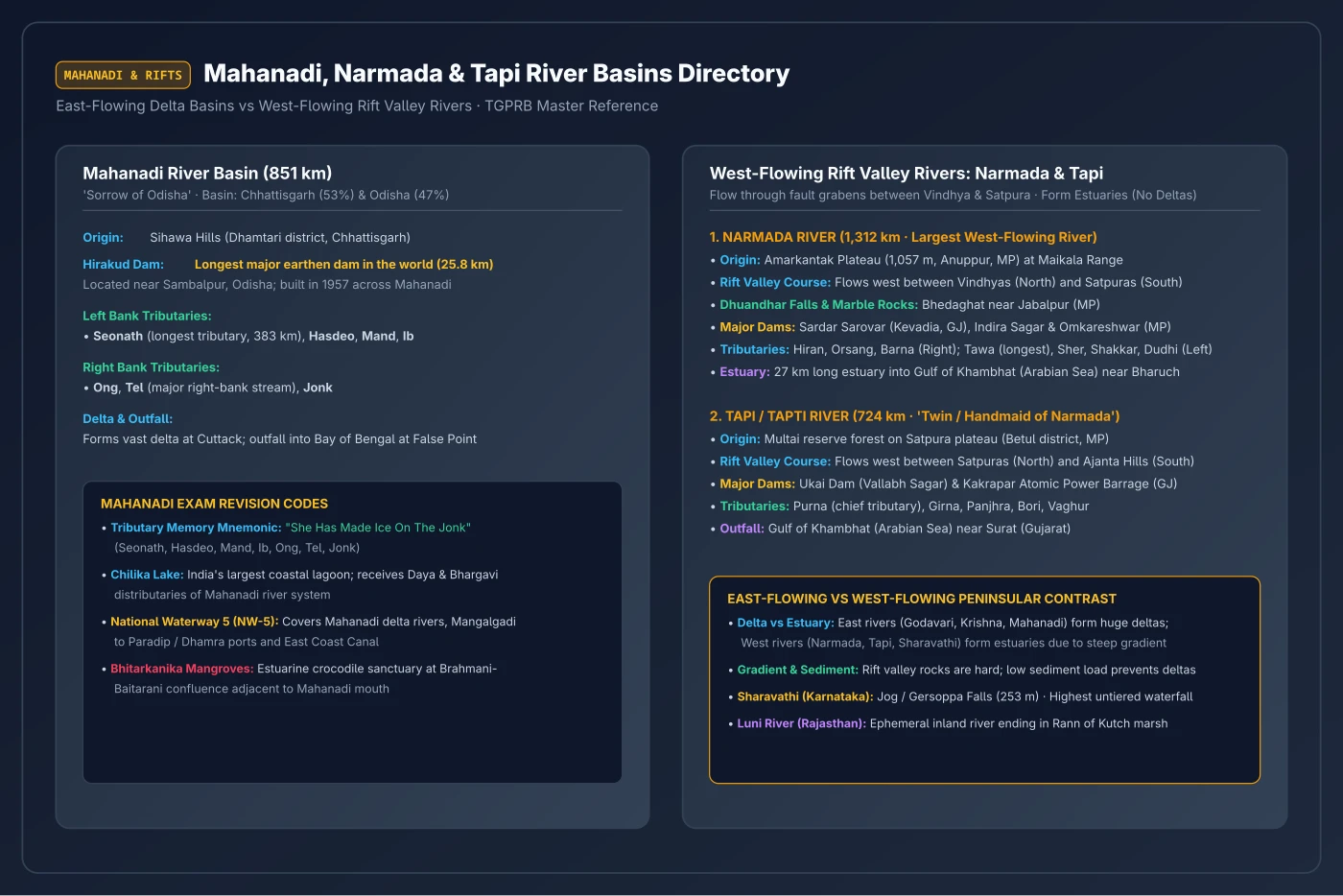Viewport: 1343px width, 896px height.
Task: Click the 'Estuary:' line near Bharuch
Action: pyautogui.click(x=945, y=371)
